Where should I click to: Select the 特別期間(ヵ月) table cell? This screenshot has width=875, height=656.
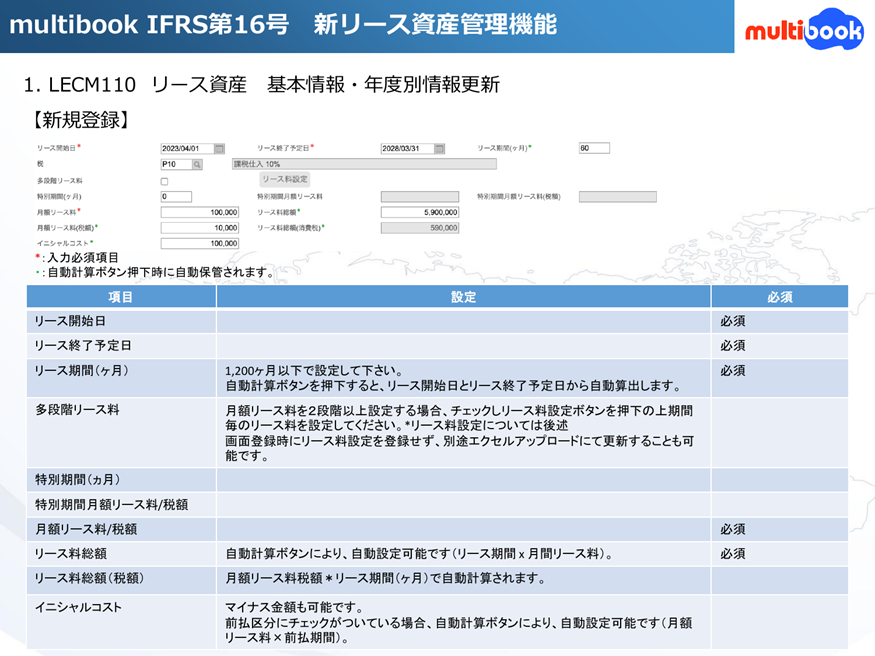121,480
